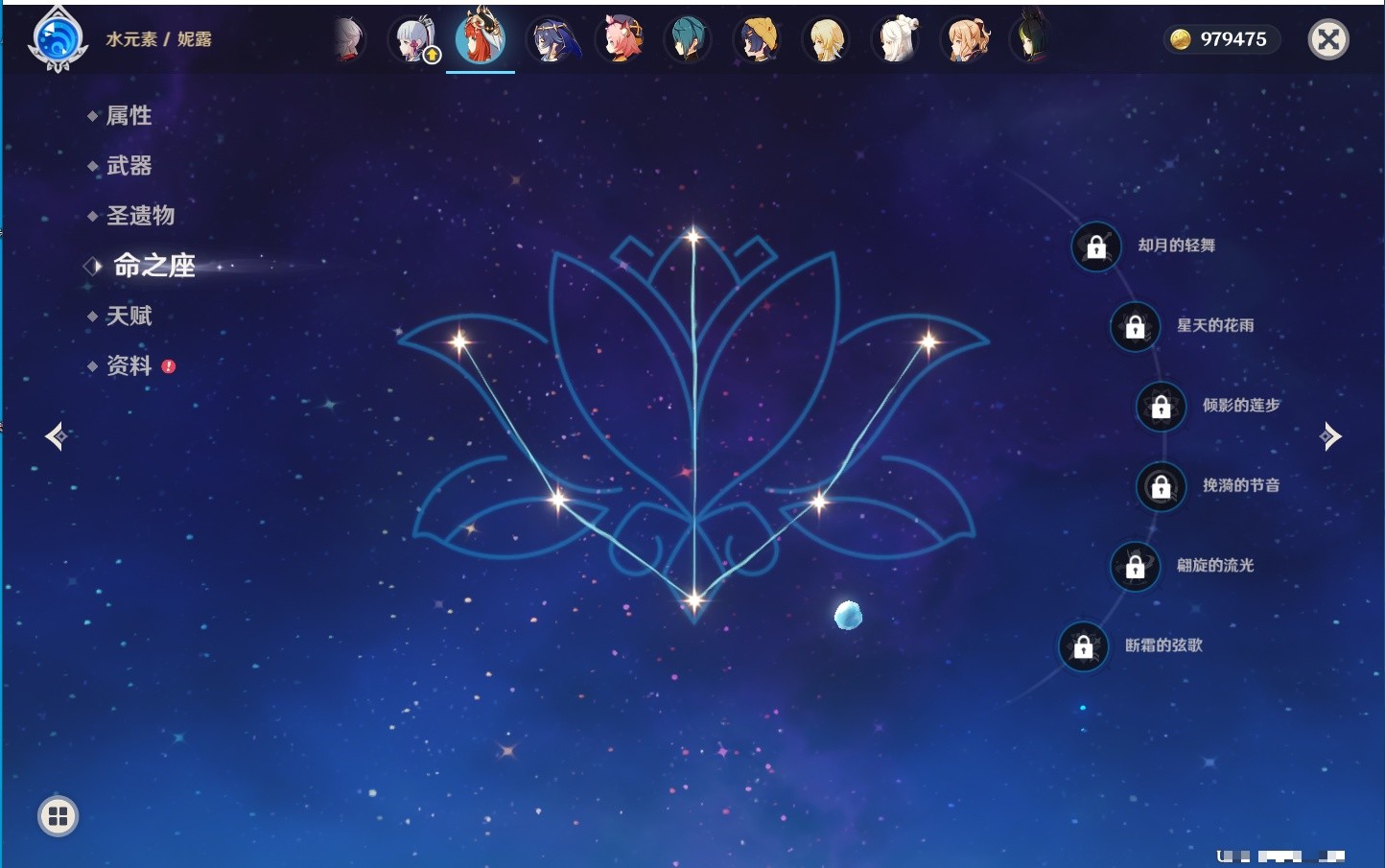This screenshot has height=868, width=1385.
Task: Click the top star of the lotus constellation
Action: point(693,236)
